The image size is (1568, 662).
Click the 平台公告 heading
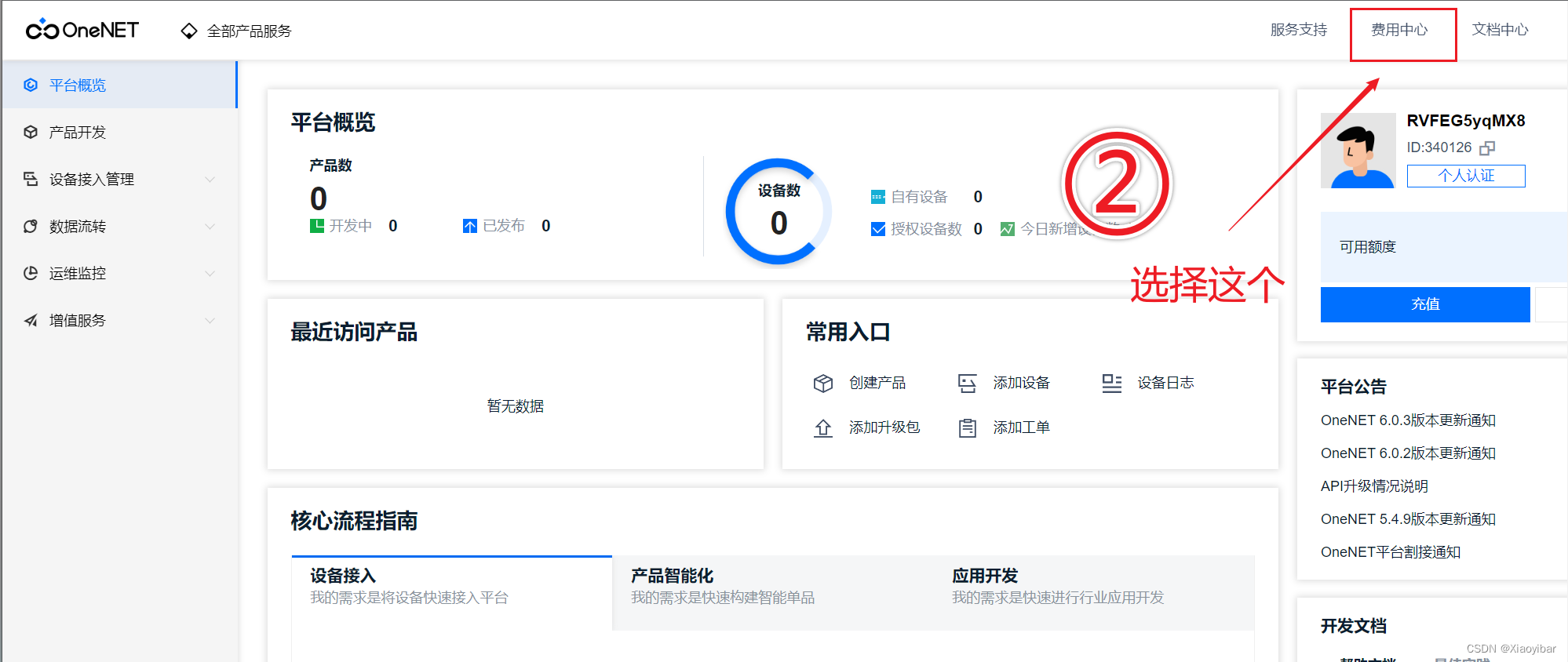(1354, 387)
